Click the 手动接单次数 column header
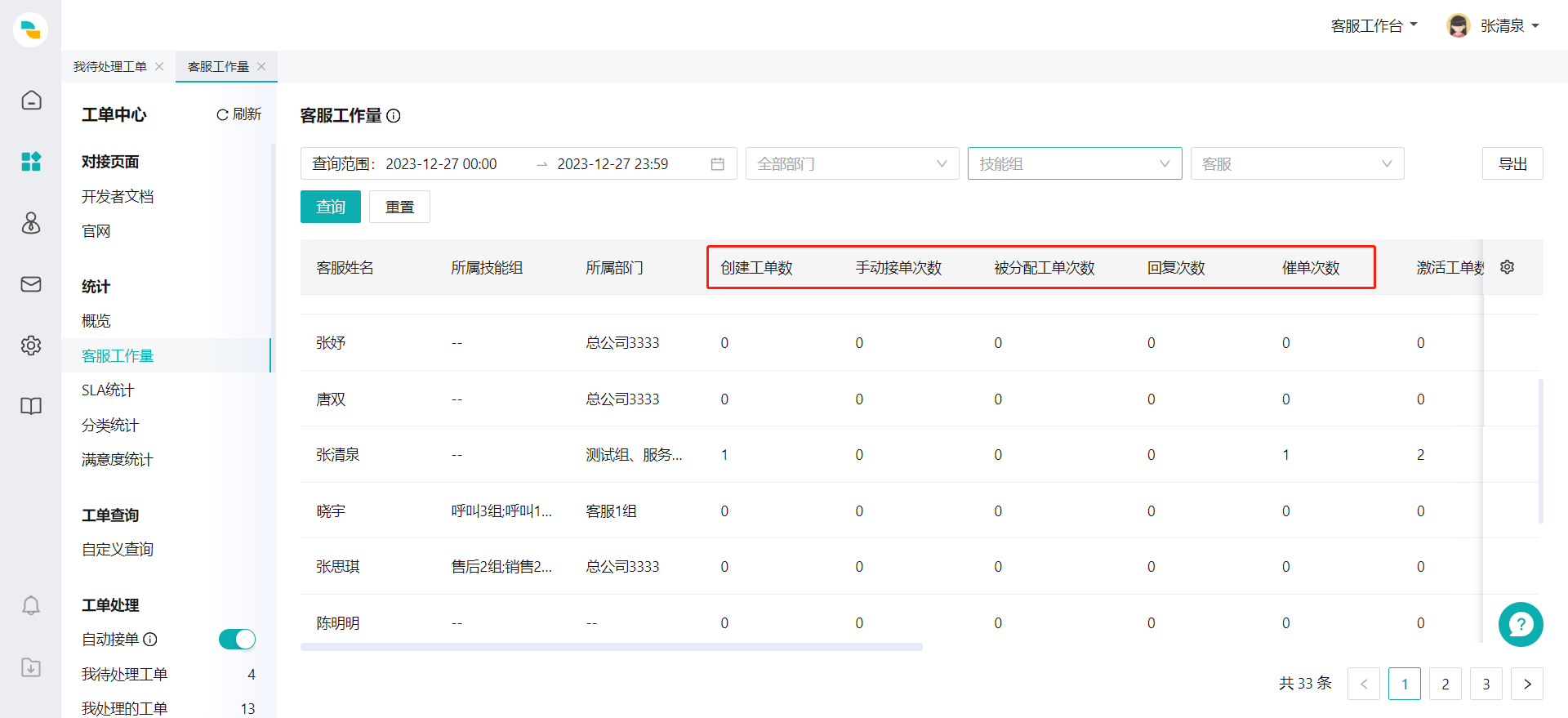 [x=899, y=268]
